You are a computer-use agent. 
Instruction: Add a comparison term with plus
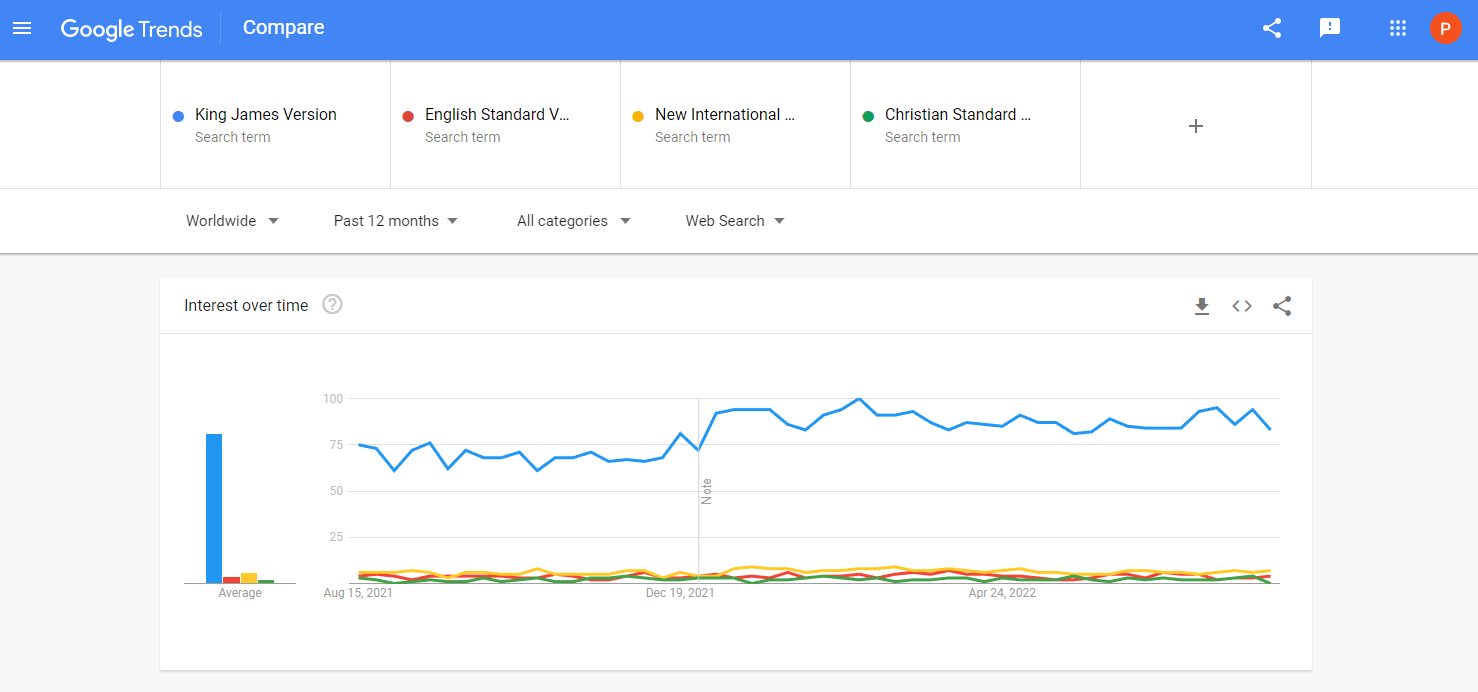1195,126
